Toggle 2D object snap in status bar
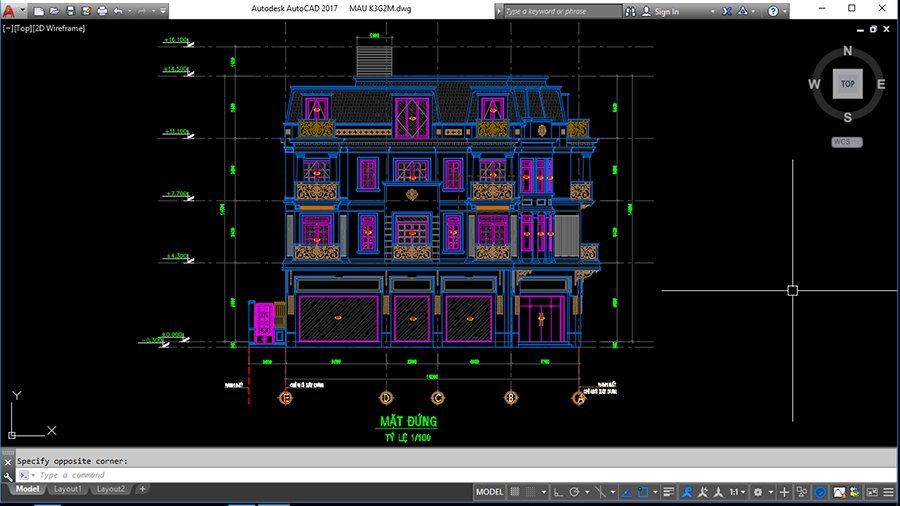Screen dimensions: 900x506 pyautogui.click(x=643, y=492)
